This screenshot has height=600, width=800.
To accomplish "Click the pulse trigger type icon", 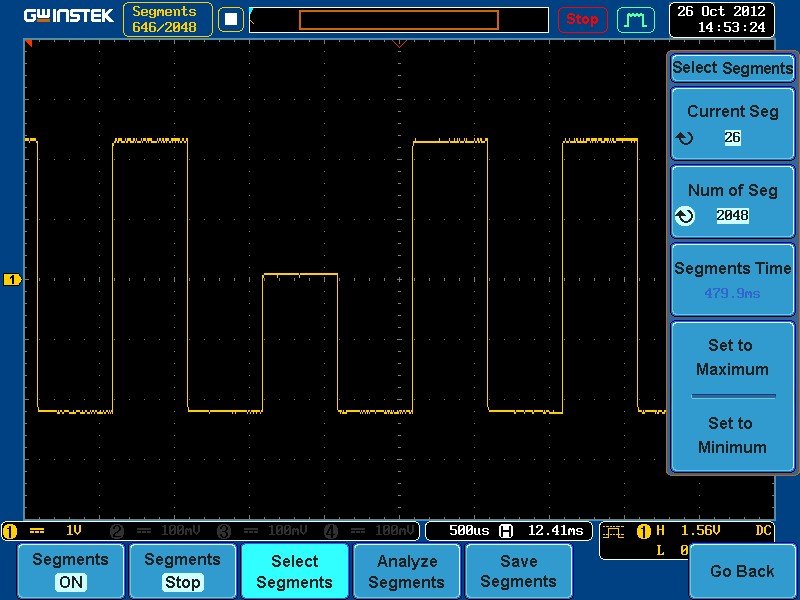I will (x=613, y=532).
